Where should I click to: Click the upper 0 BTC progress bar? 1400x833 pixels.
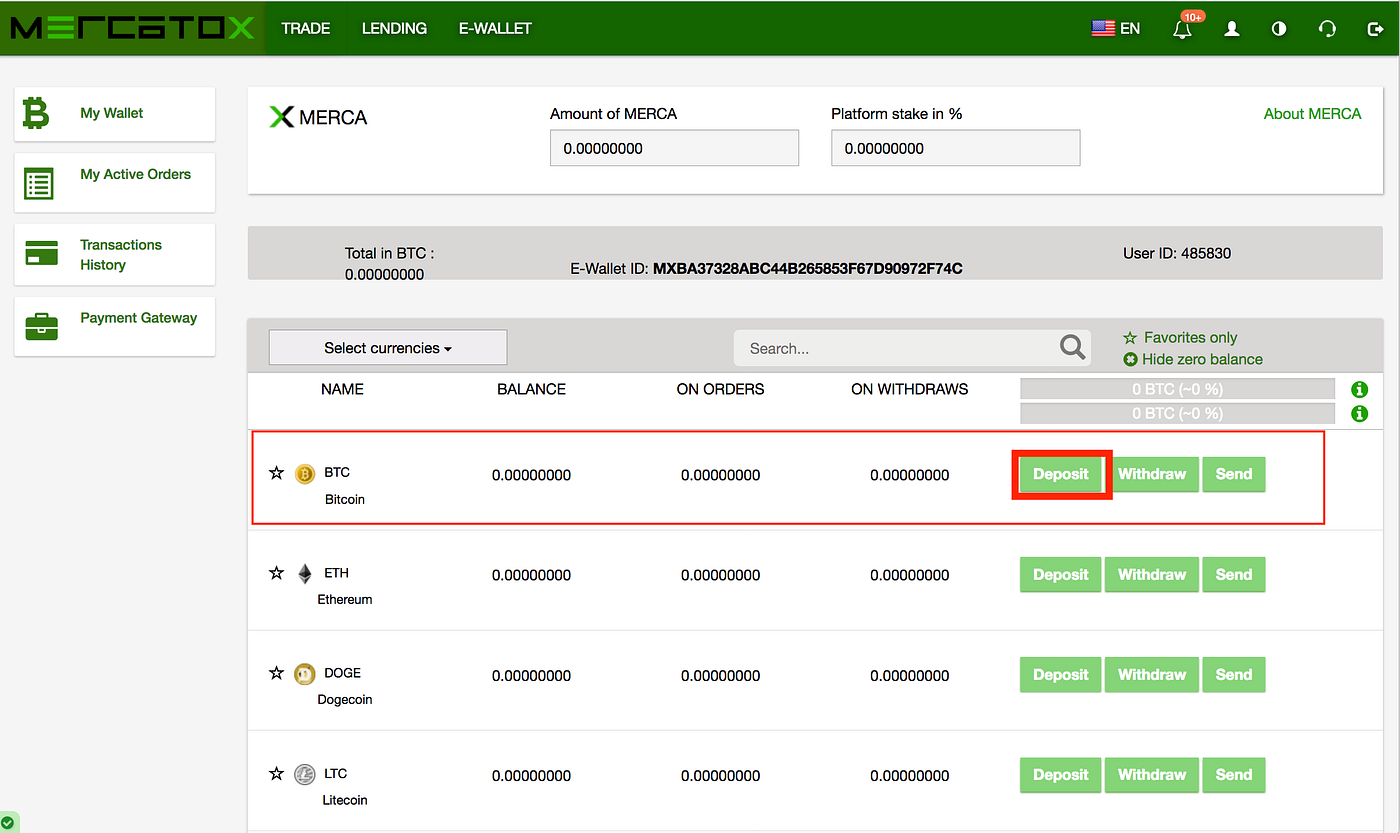click(1177, 389)
